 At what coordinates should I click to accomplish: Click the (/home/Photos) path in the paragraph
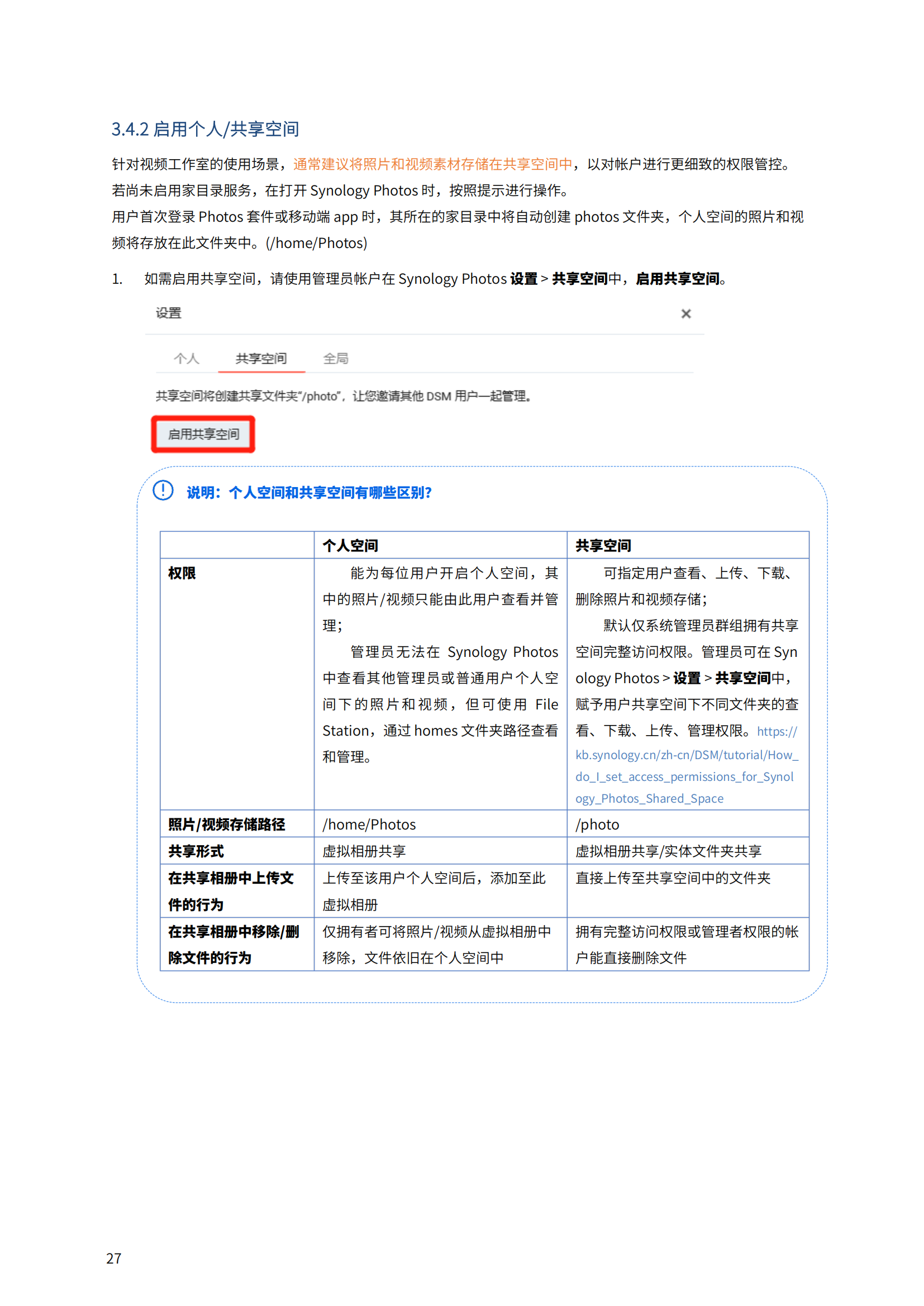pyautogui.click(x=316, y=243)
